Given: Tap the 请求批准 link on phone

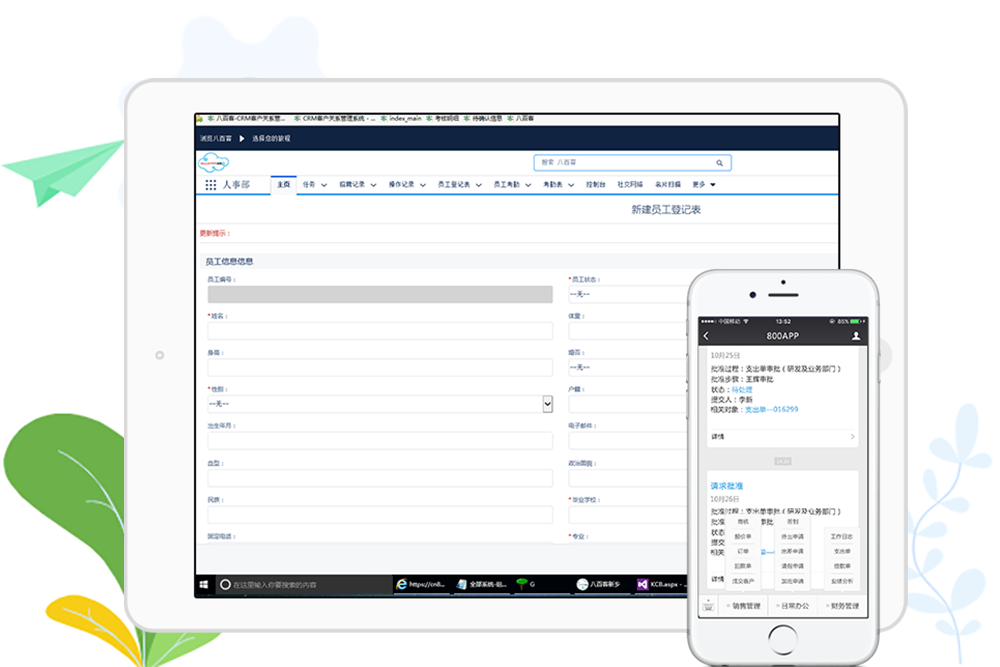Looking at the screenshot, I should point(727,486).
